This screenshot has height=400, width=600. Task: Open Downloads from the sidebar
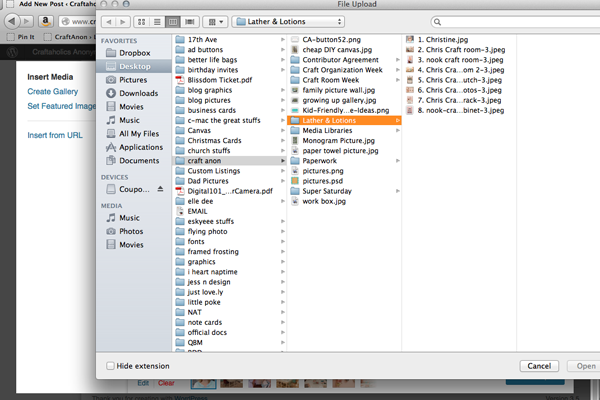pyautogui.click(x=138, y=93)
